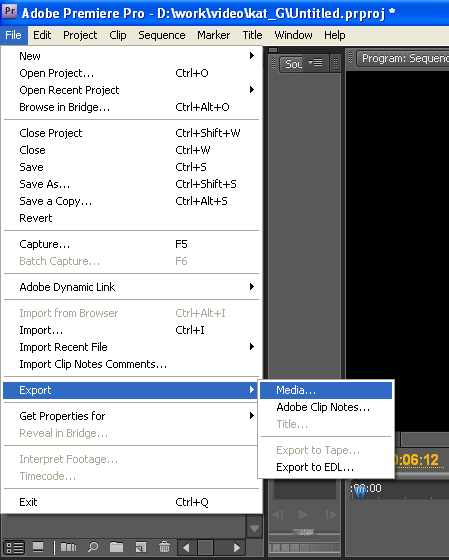Click the Program: Sequence panel tab
449x560 pixels.
[x=404, y=58]
